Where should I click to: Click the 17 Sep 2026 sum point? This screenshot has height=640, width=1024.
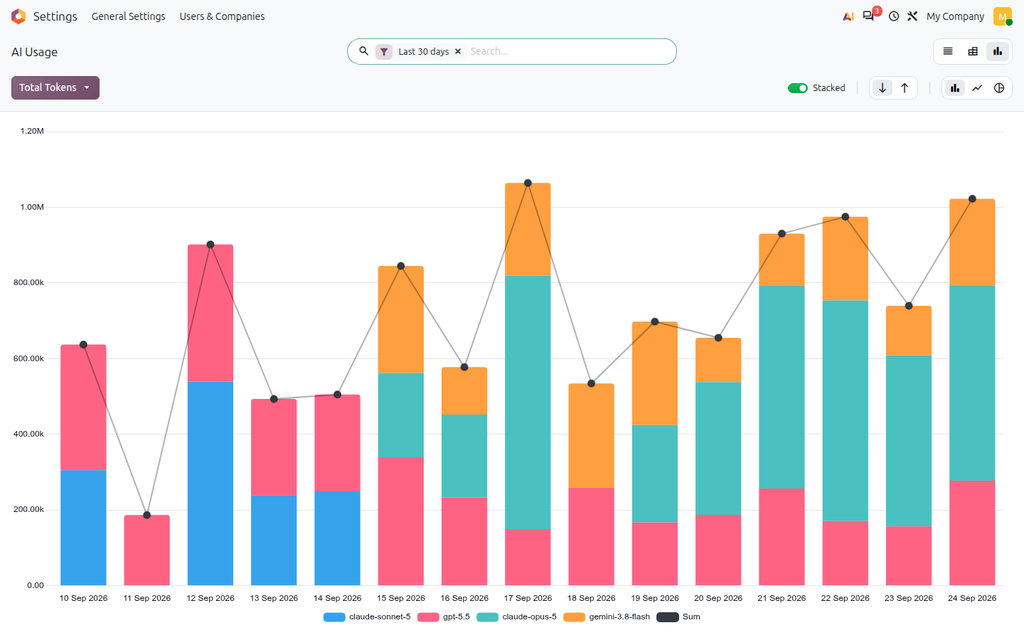[x=528, y=184]
